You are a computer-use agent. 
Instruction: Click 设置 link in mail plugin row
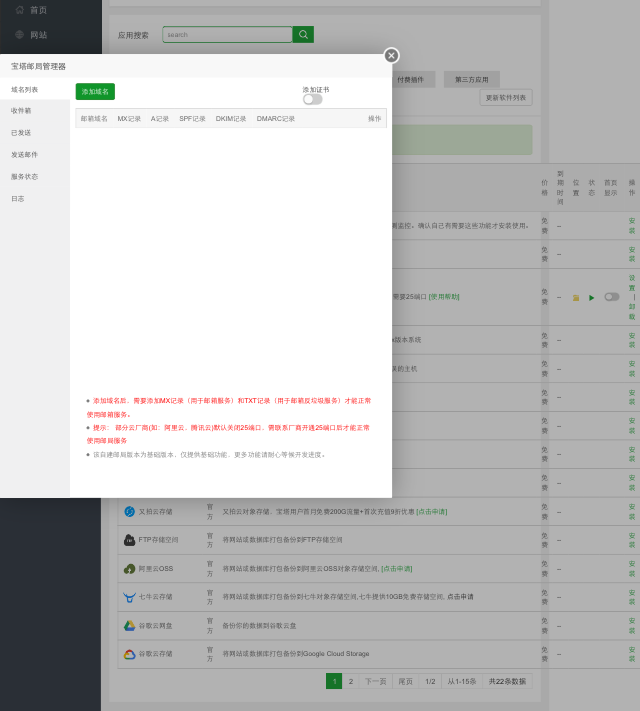pos(632,282)
